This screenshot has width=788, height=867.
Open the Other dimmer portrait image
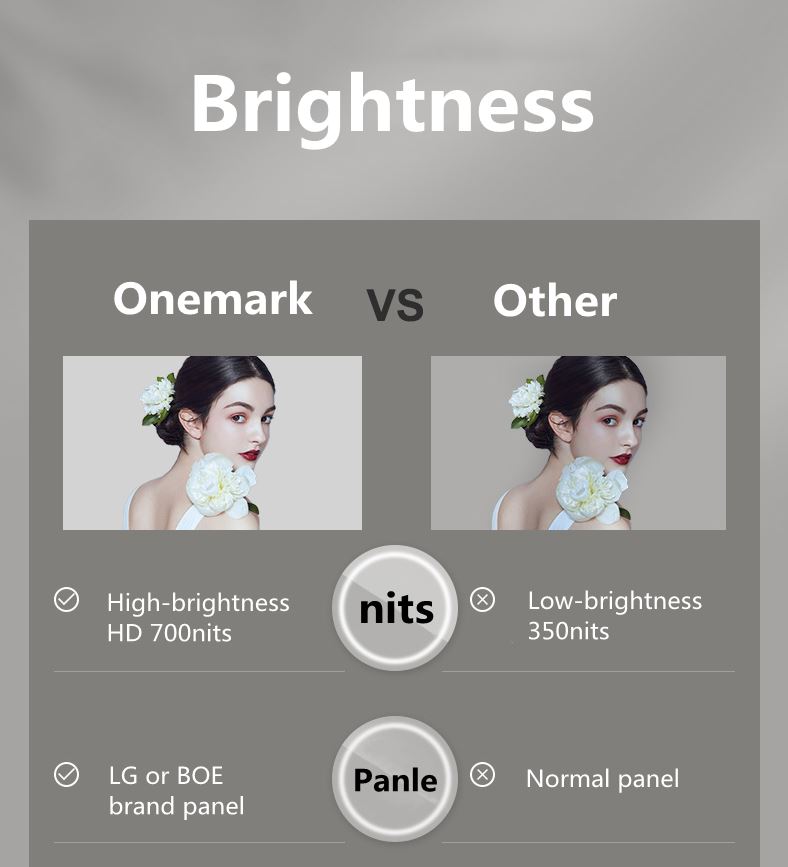578,443
